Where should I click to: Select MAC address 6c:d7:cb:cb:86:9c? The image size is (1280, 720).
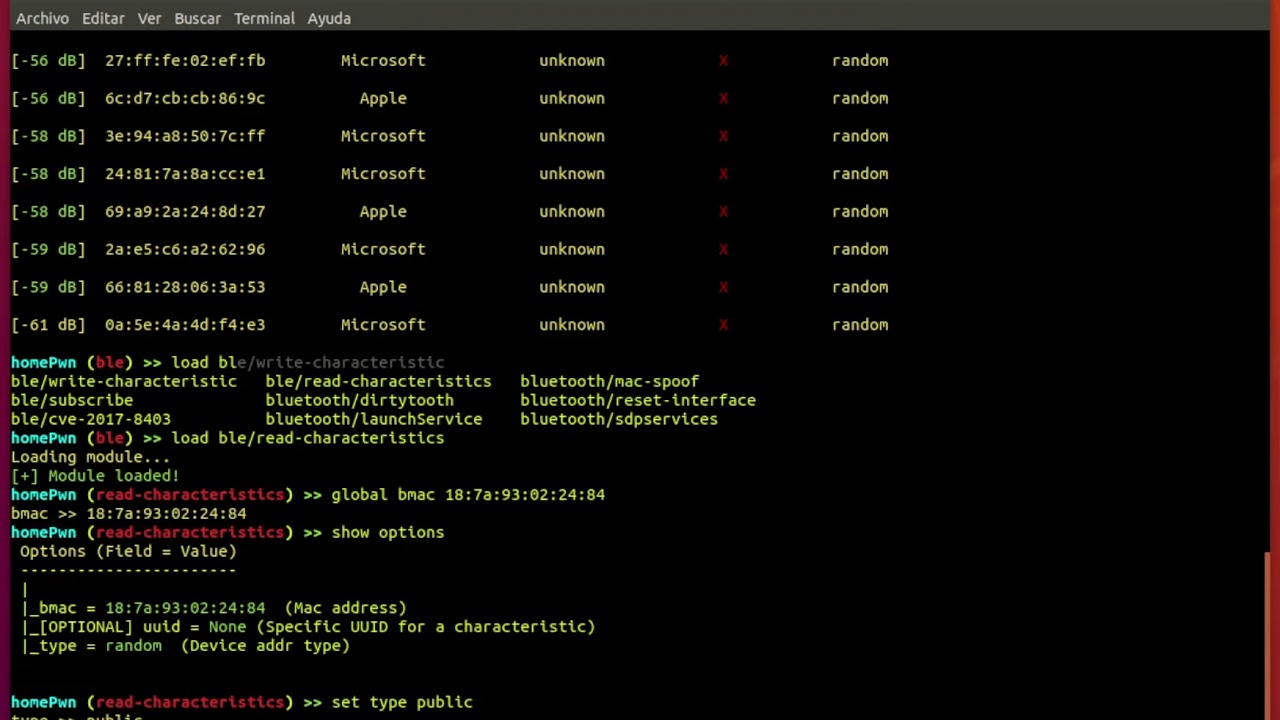click(x=185, y=98)
